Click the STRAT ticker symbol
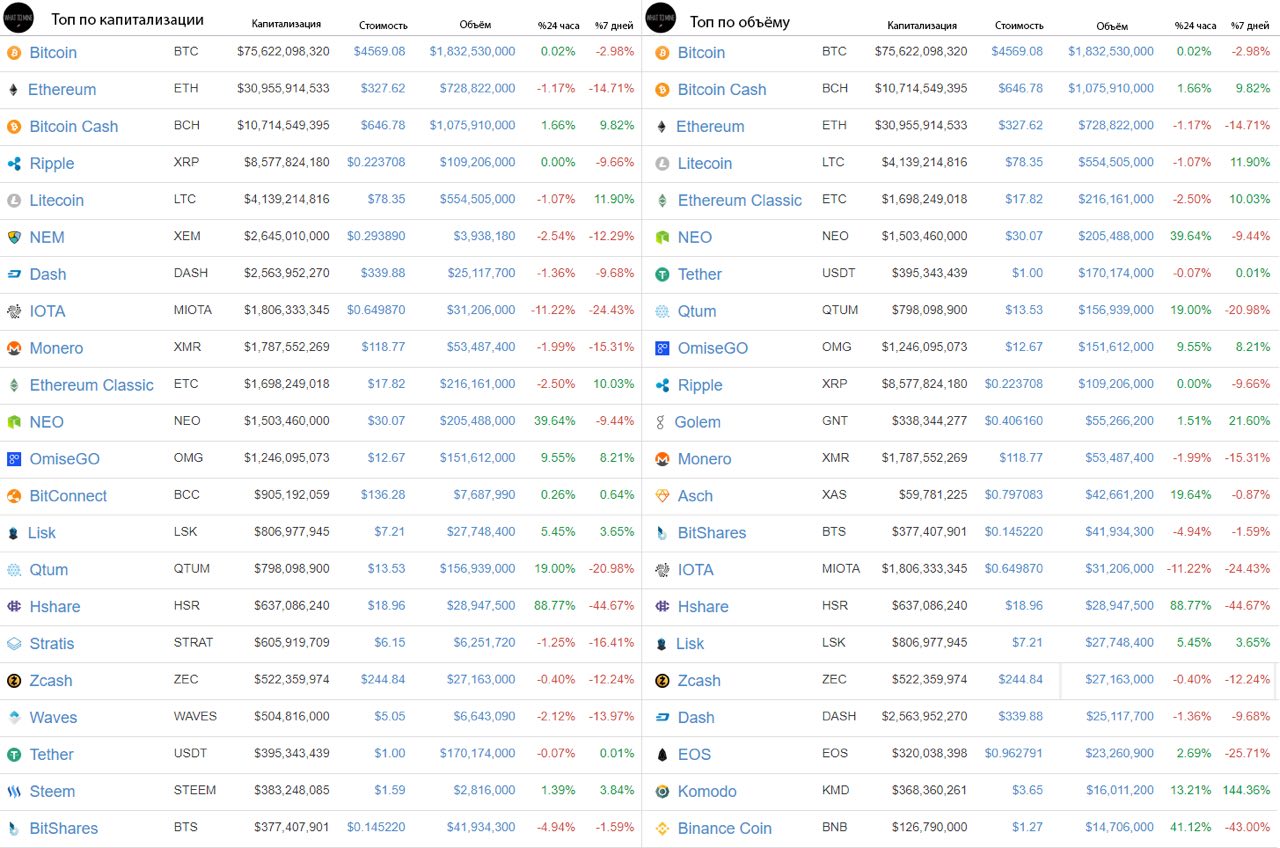 click(x=193, y=643)
